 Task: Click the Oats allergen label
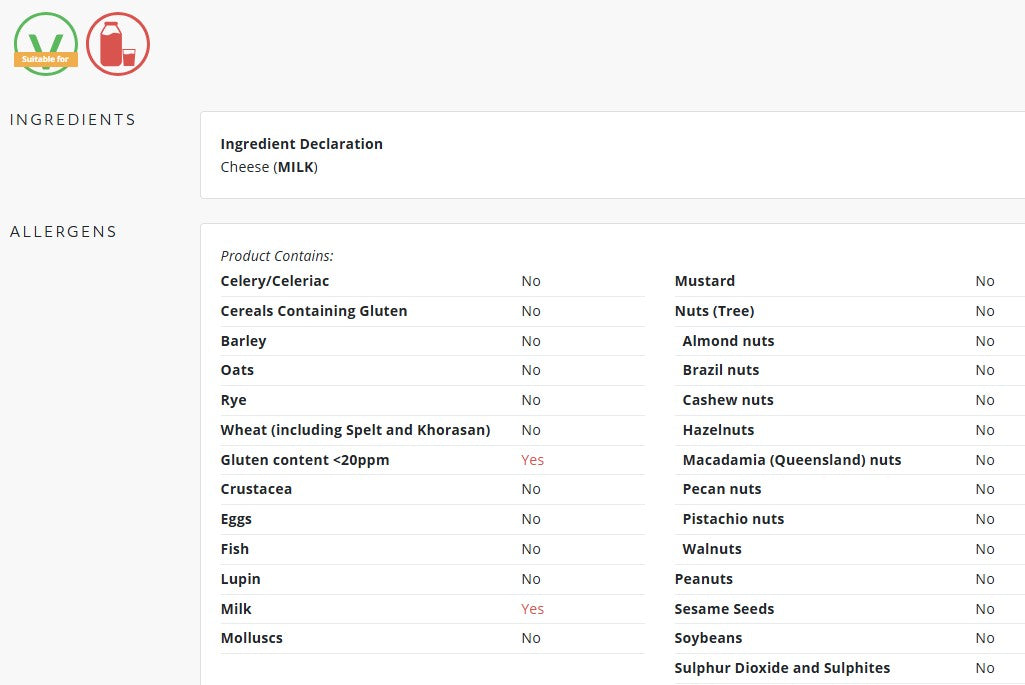(237, 370)
